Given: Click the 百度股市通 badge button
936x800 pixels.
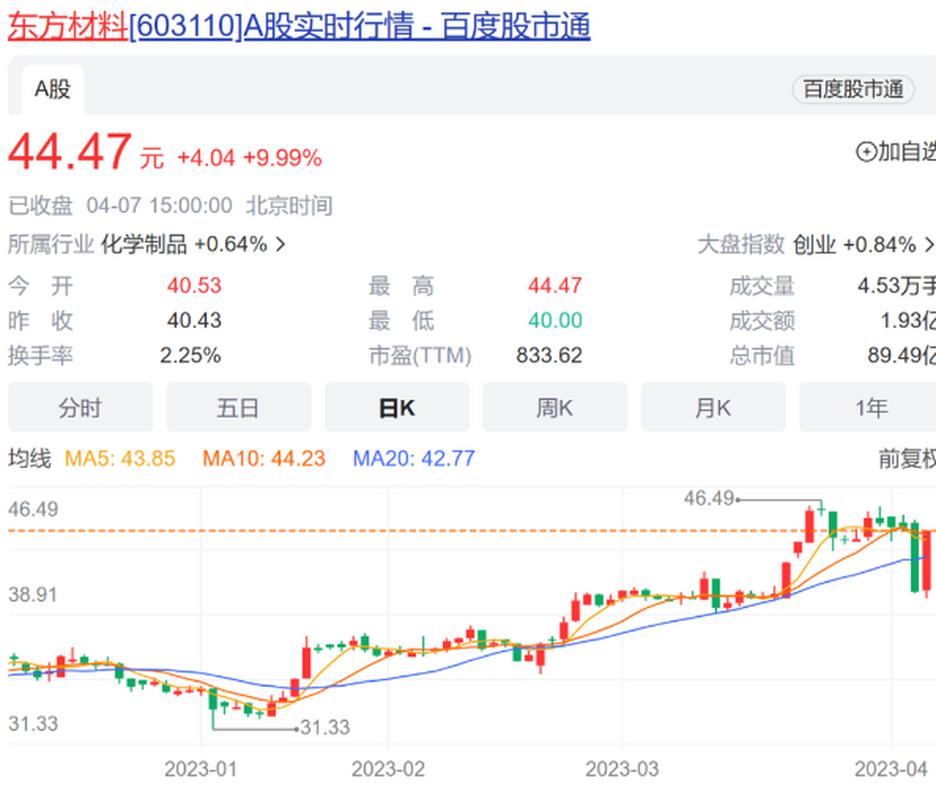Looking at the screenshot, I should pos(853,90).
